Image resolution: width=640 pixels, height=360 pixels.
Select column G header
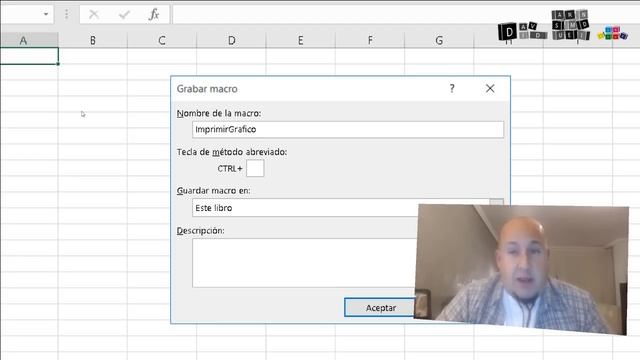pyautogui.click(x=439, y=40)
